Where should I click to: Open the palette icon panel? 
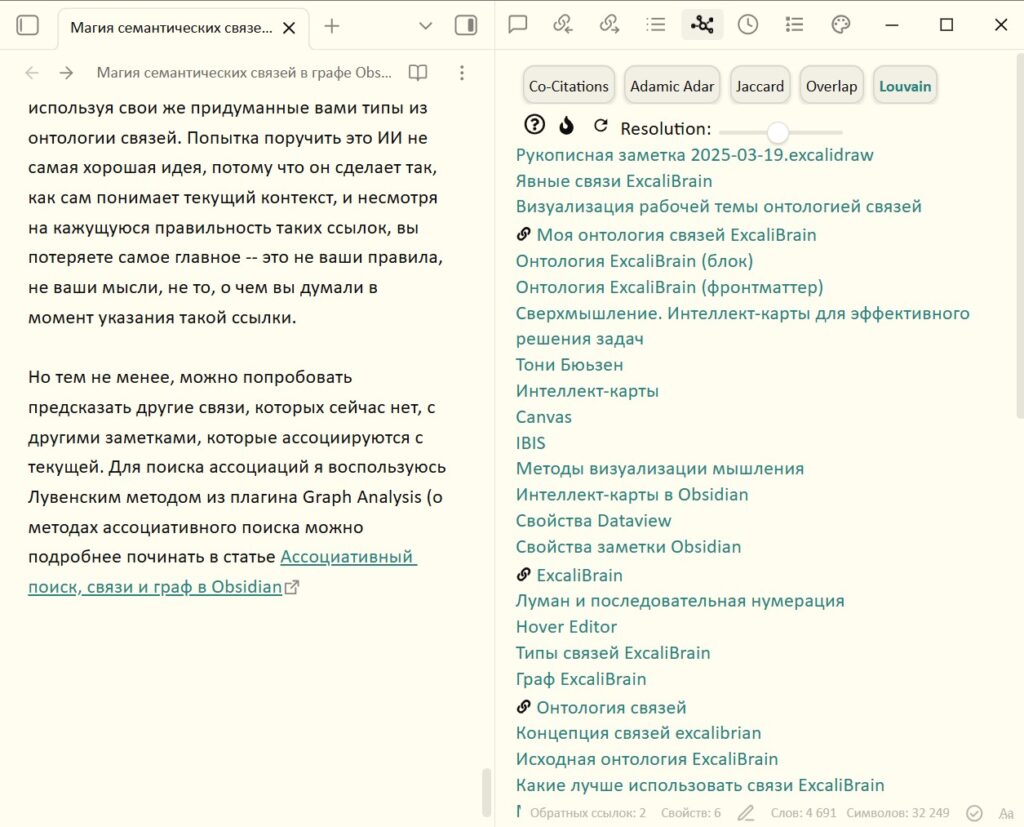(x=841, y=25)
